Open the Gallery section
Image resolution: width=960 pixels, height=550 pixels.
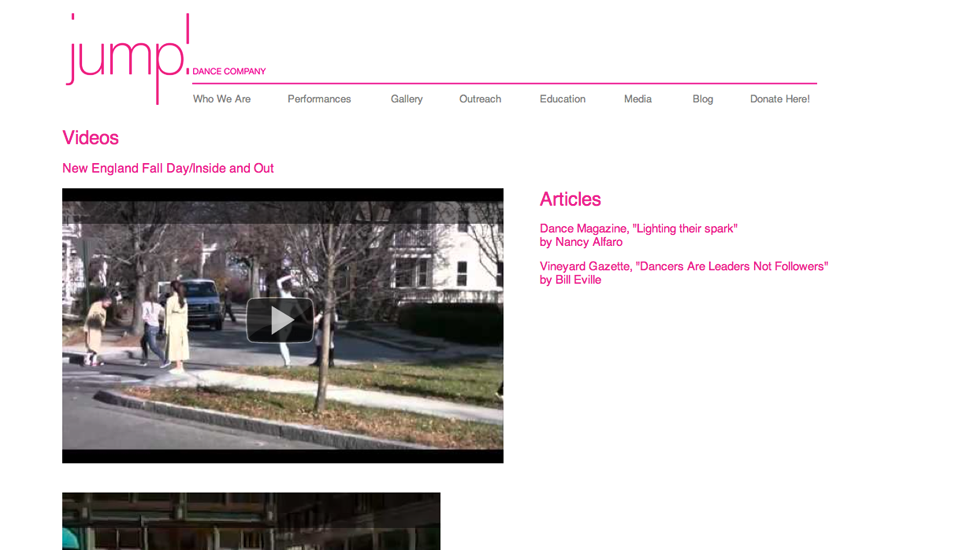[x=406, y=99]
